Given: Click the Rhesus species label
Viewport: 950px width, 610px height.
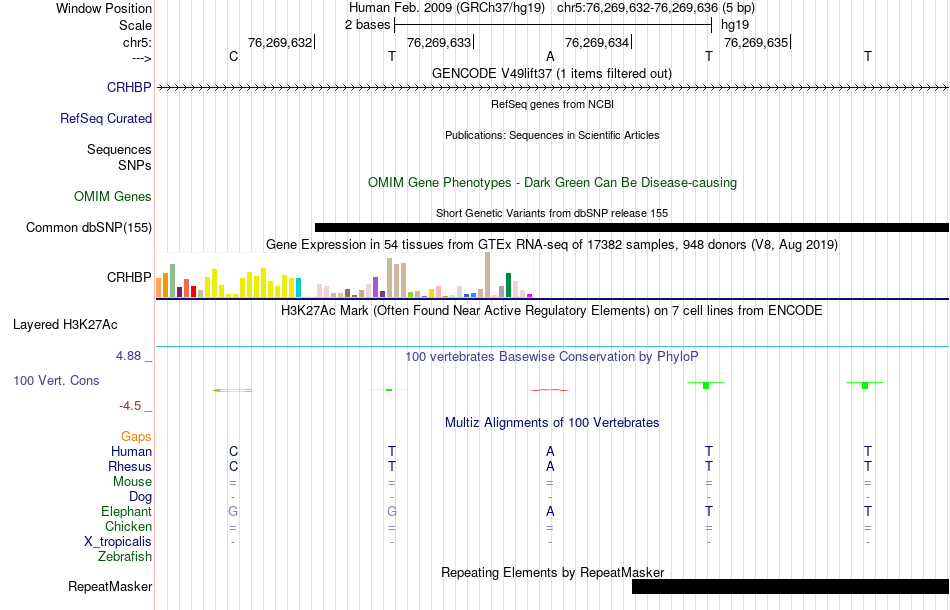Looking at the screenshot, I should click(130, 466).
